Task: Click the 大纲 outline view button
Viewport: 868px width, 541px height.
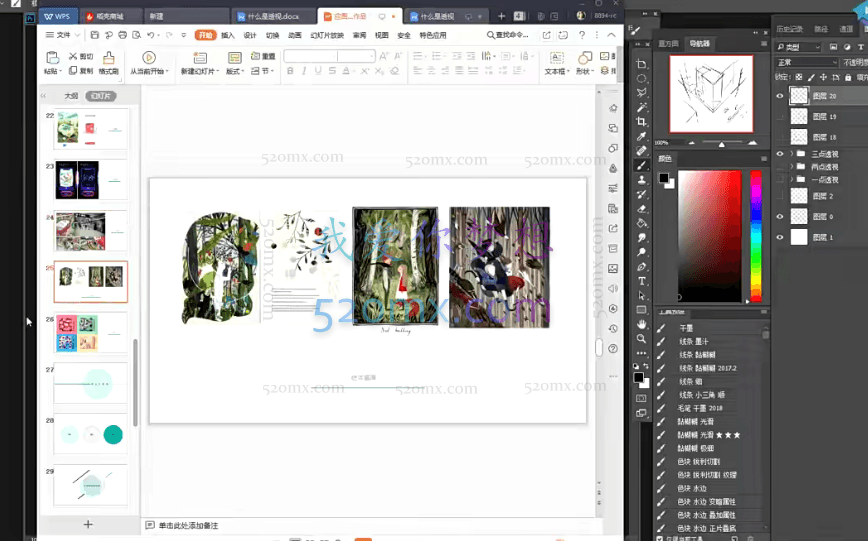Action: click(x=71, y=96)
